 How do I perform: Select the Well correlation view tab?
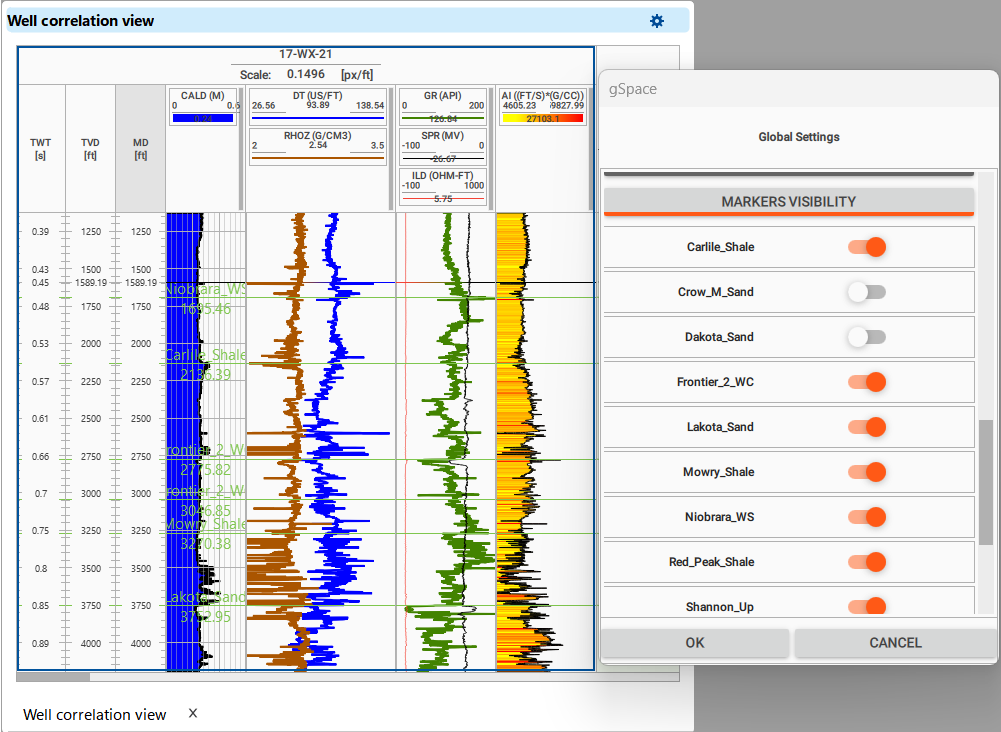pyautogui.click(x=94, y=714)
